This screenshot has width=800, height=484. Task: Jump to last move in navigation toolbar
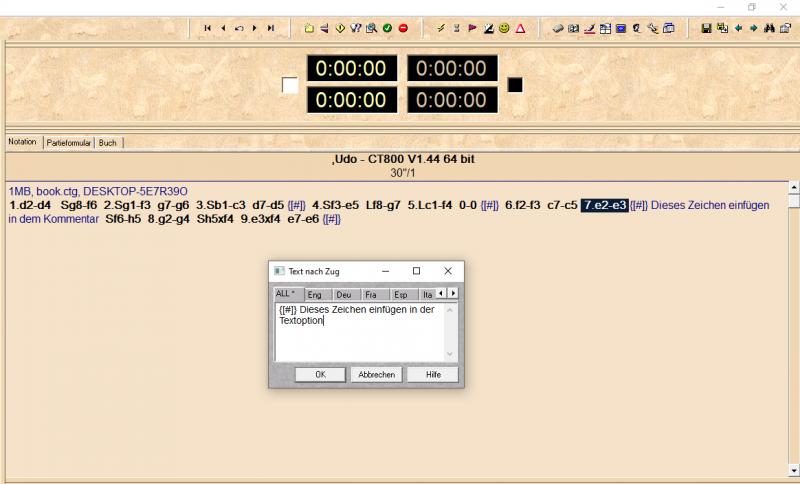(x=271, y=28)
